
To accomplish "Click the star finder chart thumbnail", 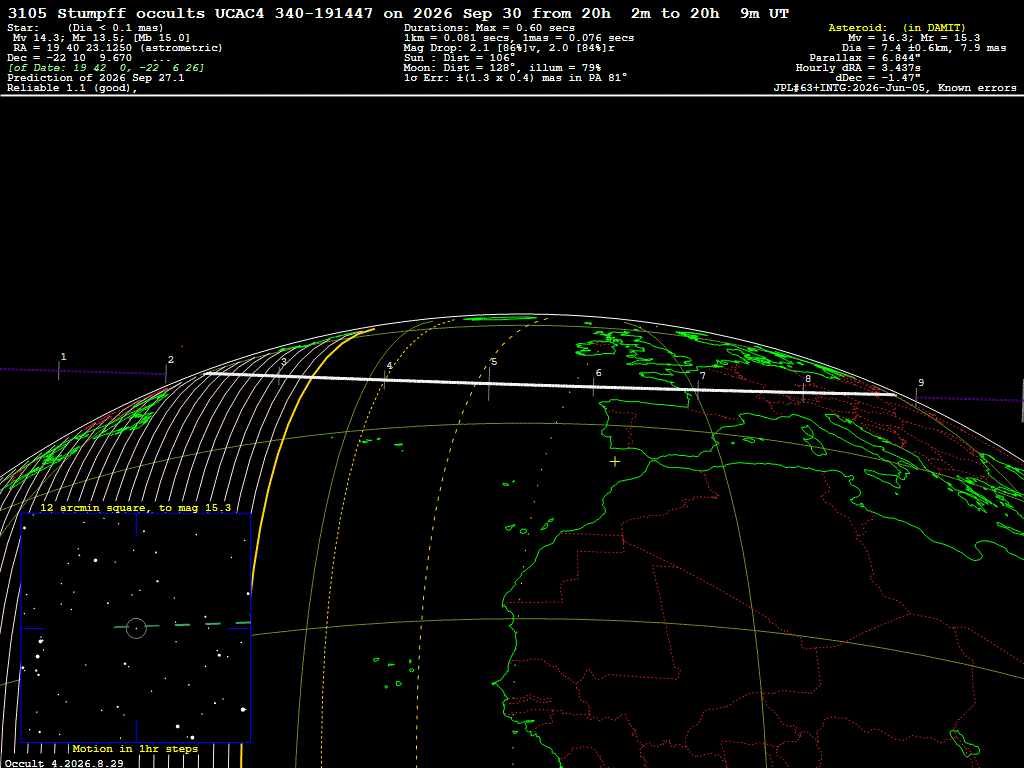I will tap(136, 628).
